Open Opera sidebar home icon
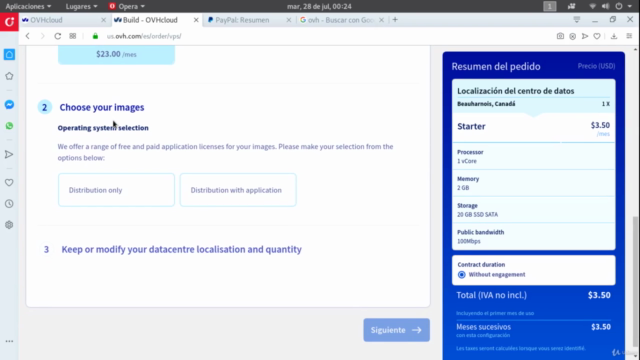 coord(9,54)
